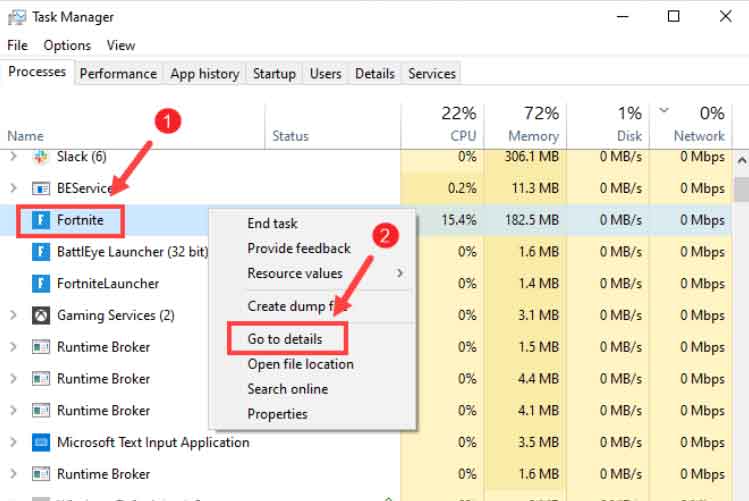The height and width of the screenshot is (501, 749).
Task: Click the BEService process icon
Action: point(41,189)
